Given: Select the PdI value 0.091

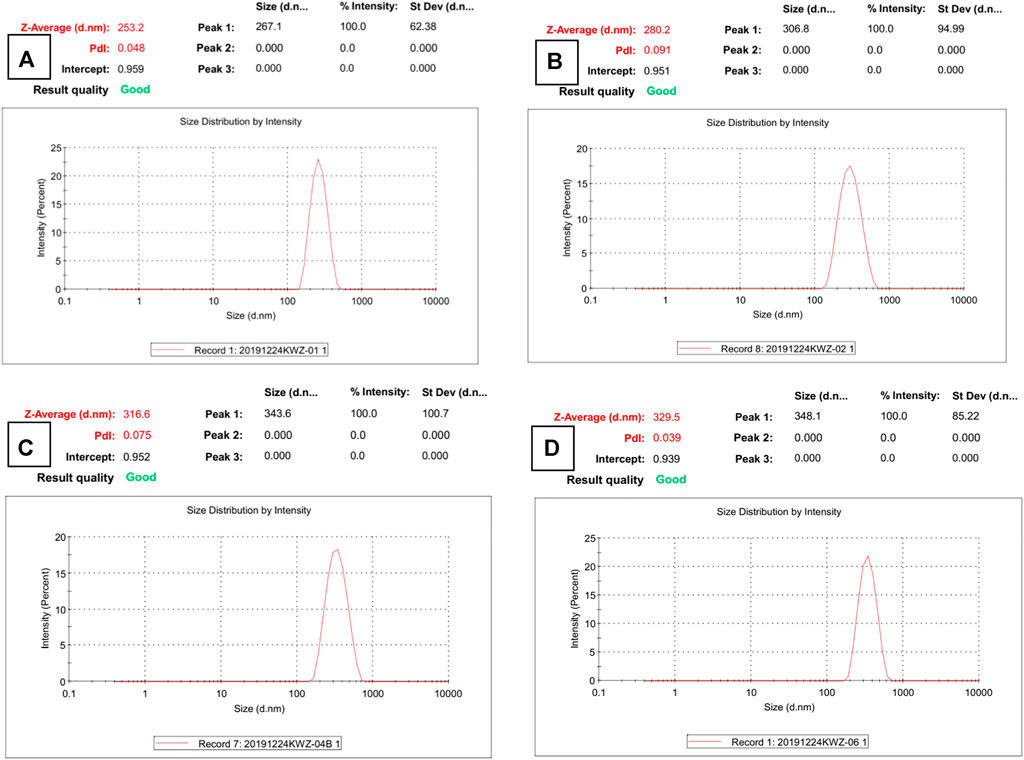Looking at the screenshot, I should pyautogui.click(x=658, y=50).
